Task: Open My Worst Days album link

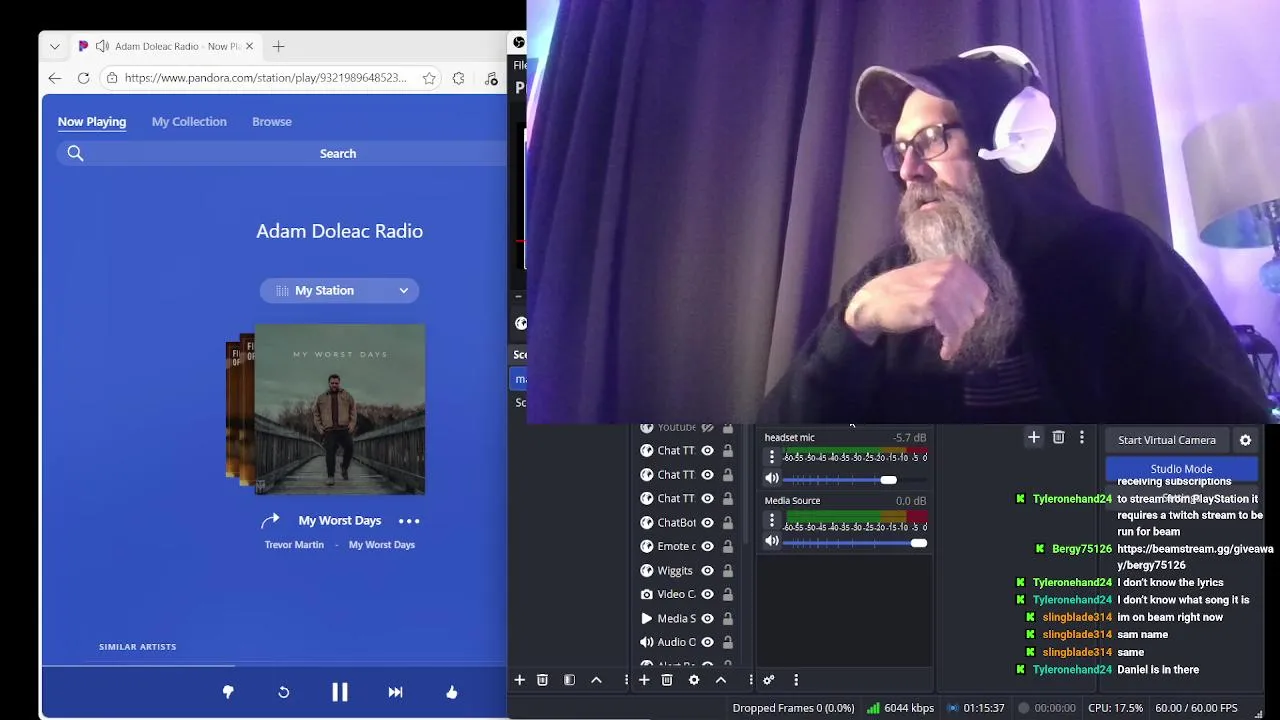Action: click(382, 545)
